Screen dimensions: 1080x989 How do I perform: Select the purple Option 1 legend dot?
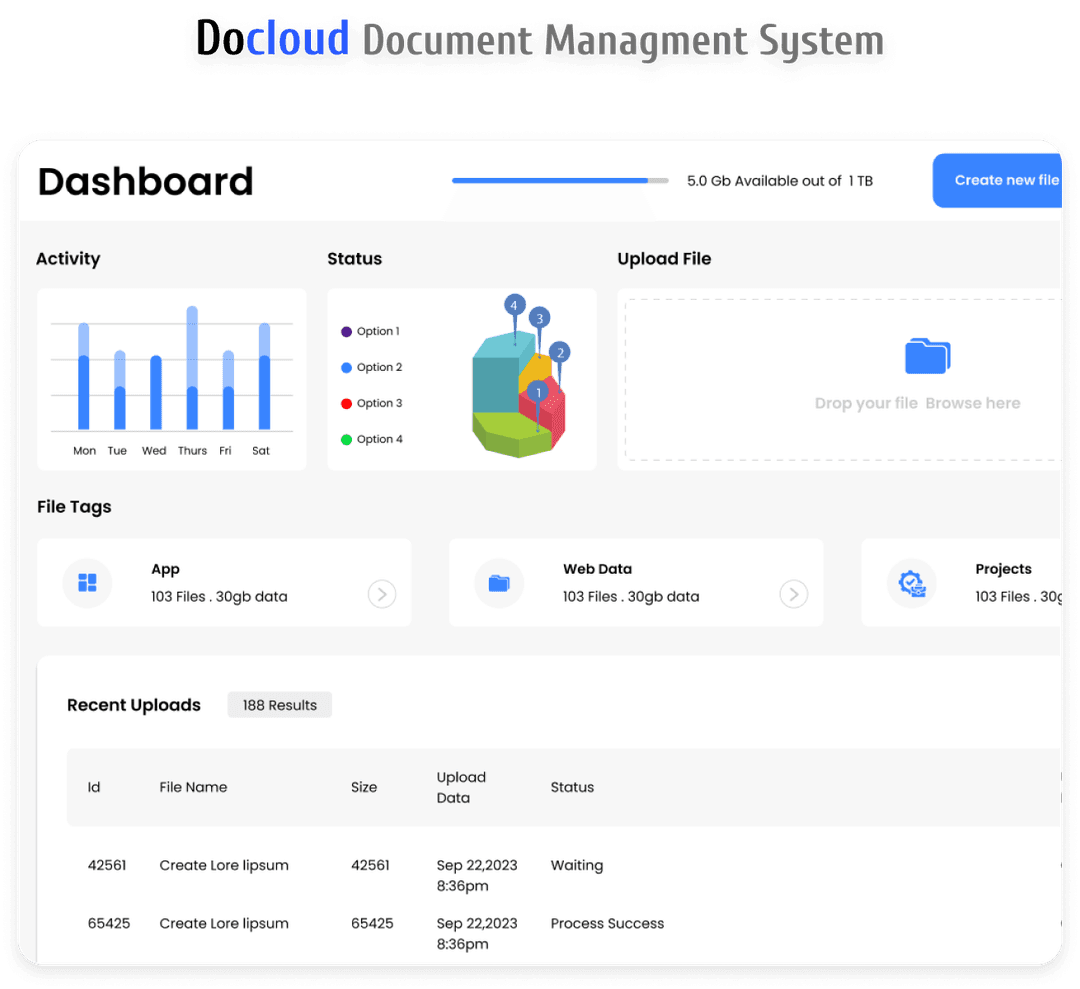(346, 332)
